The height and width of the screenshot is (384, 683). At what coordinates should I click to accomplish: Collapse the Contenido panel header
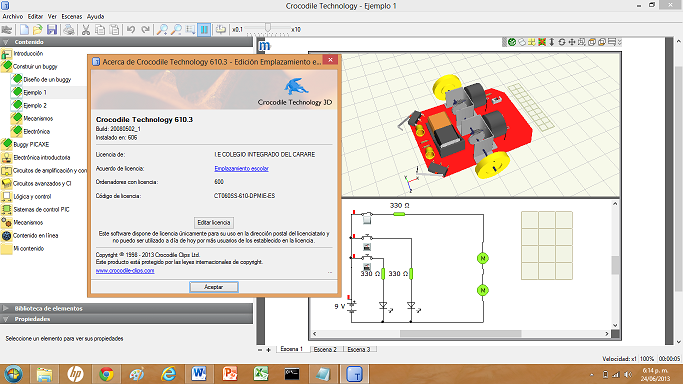tap(126, 42)
